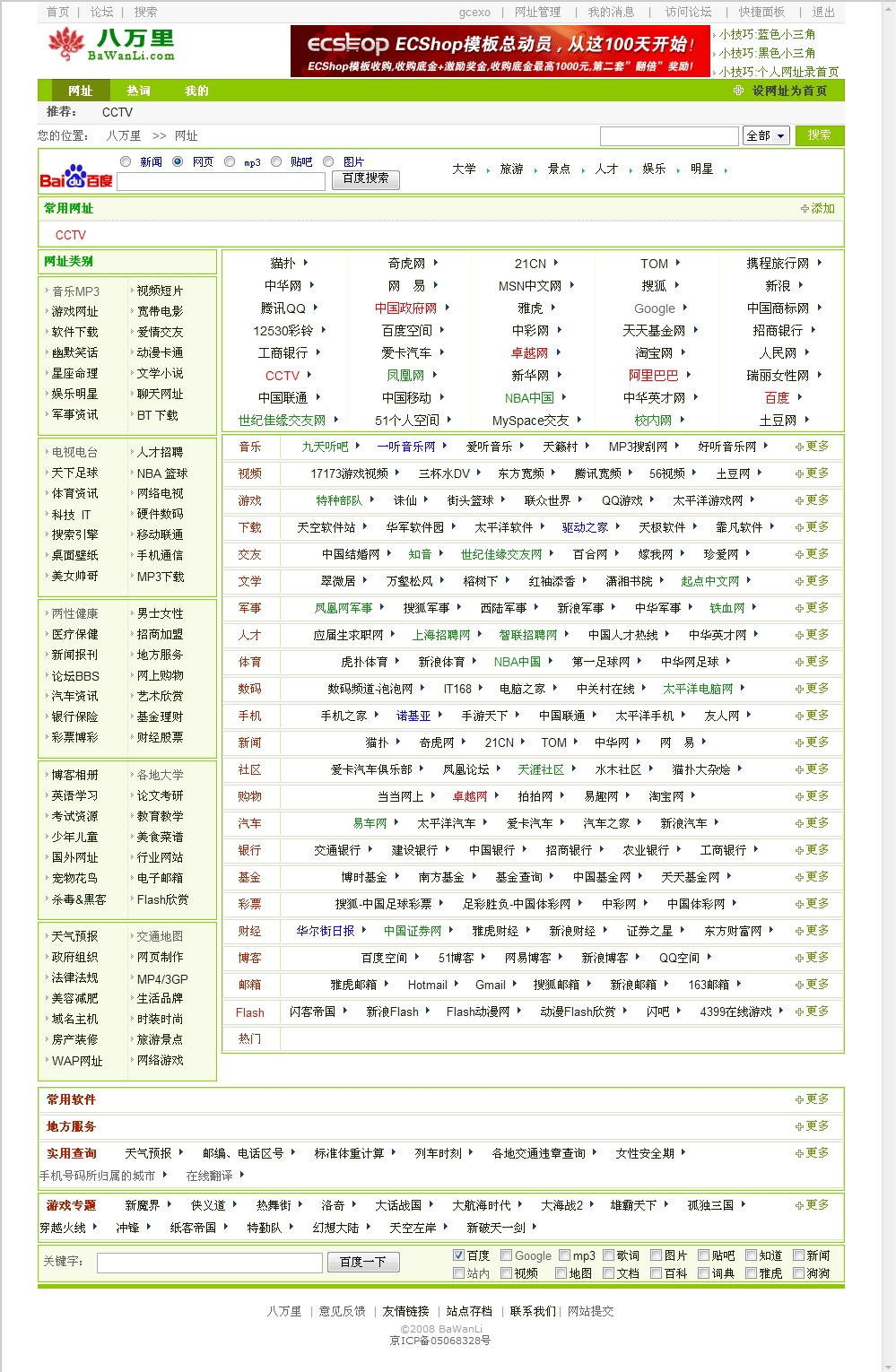
Task: Check the 知道 checkbox
Action: 751,1255
